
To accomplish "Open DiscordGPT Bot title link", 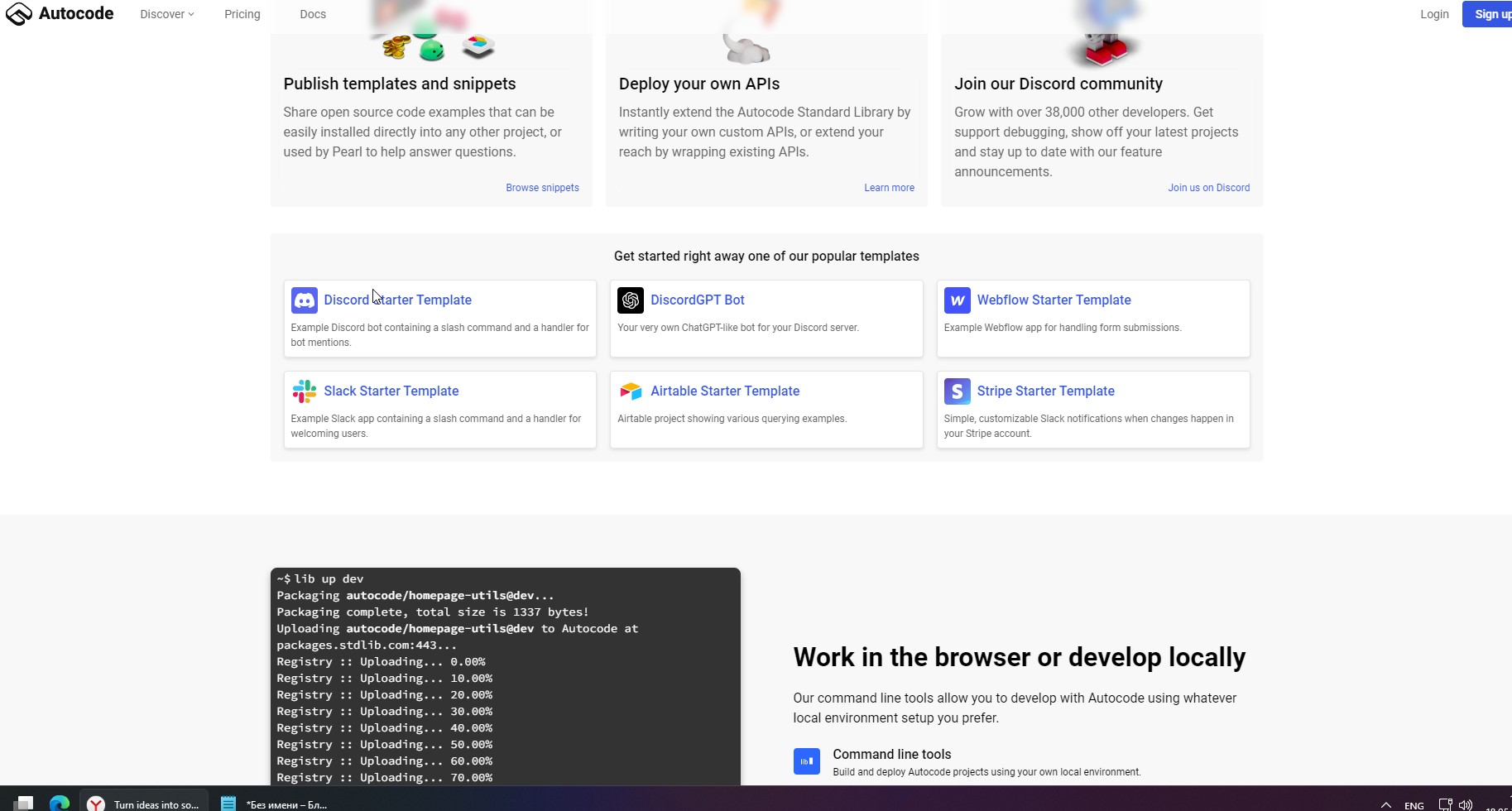I will 698,300.
